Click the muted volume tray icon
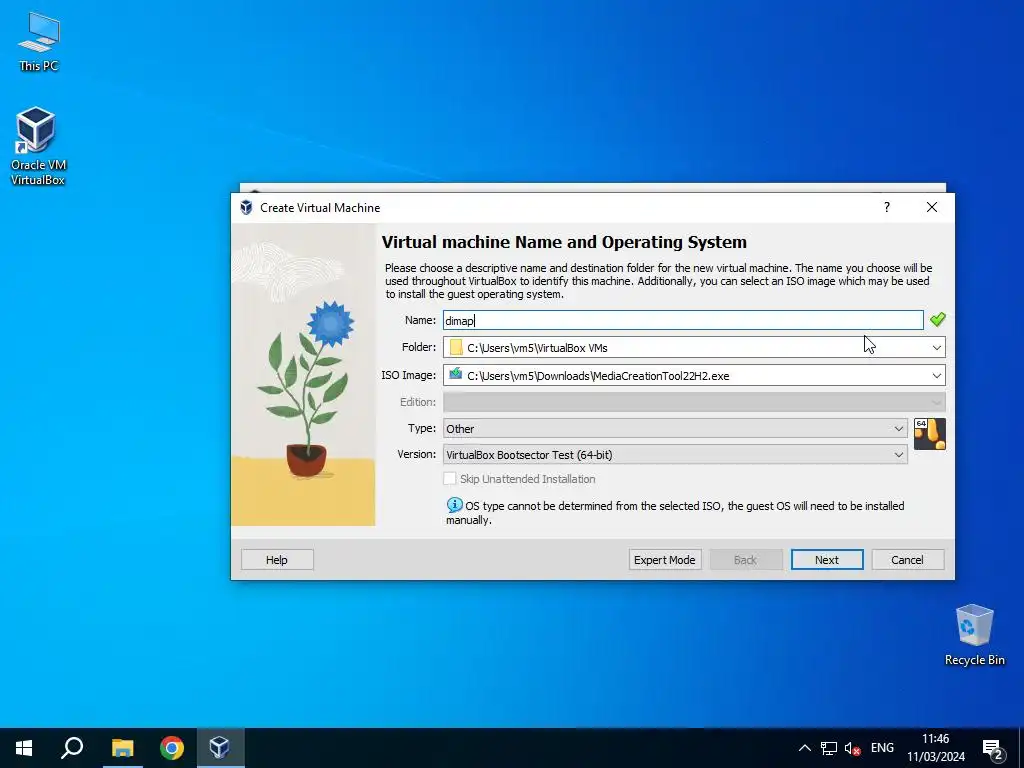Viewport: 1024px width, 768px height. tap(852, 748)
